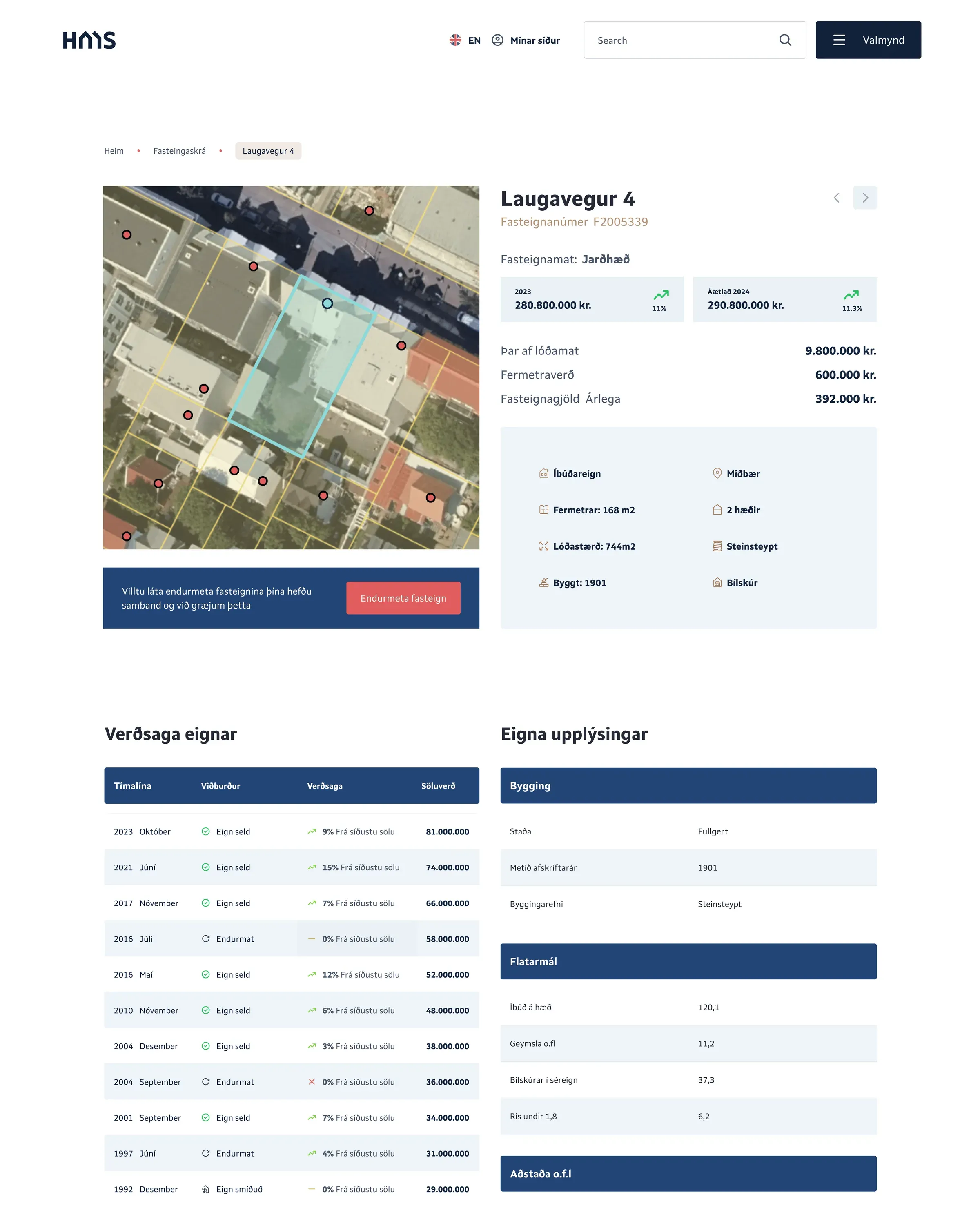Click the 2010 Nóvember timeline row
The height and width of the screenshot is (1206, 980).
[x=292, y=1010]
